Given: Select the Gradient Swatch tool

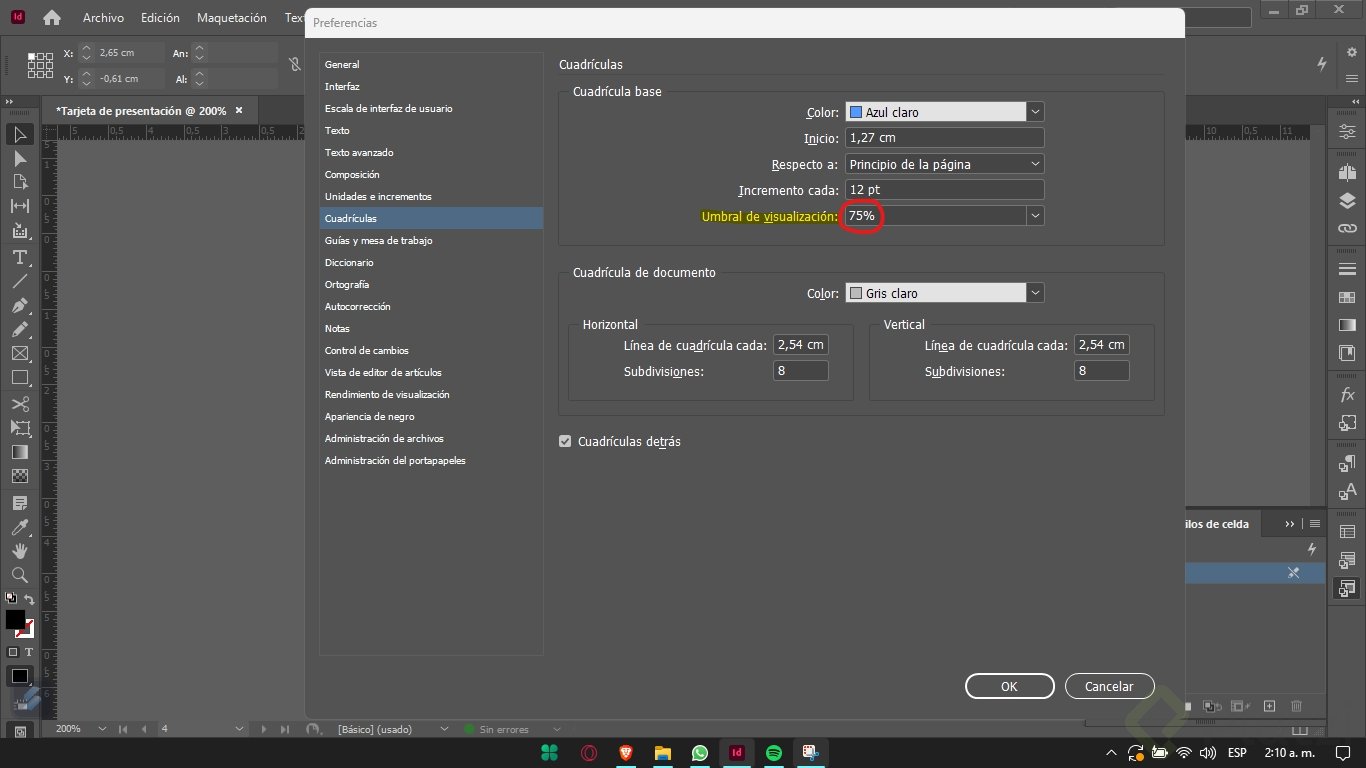Looking at the screenshot, I should tap(20, 452).
